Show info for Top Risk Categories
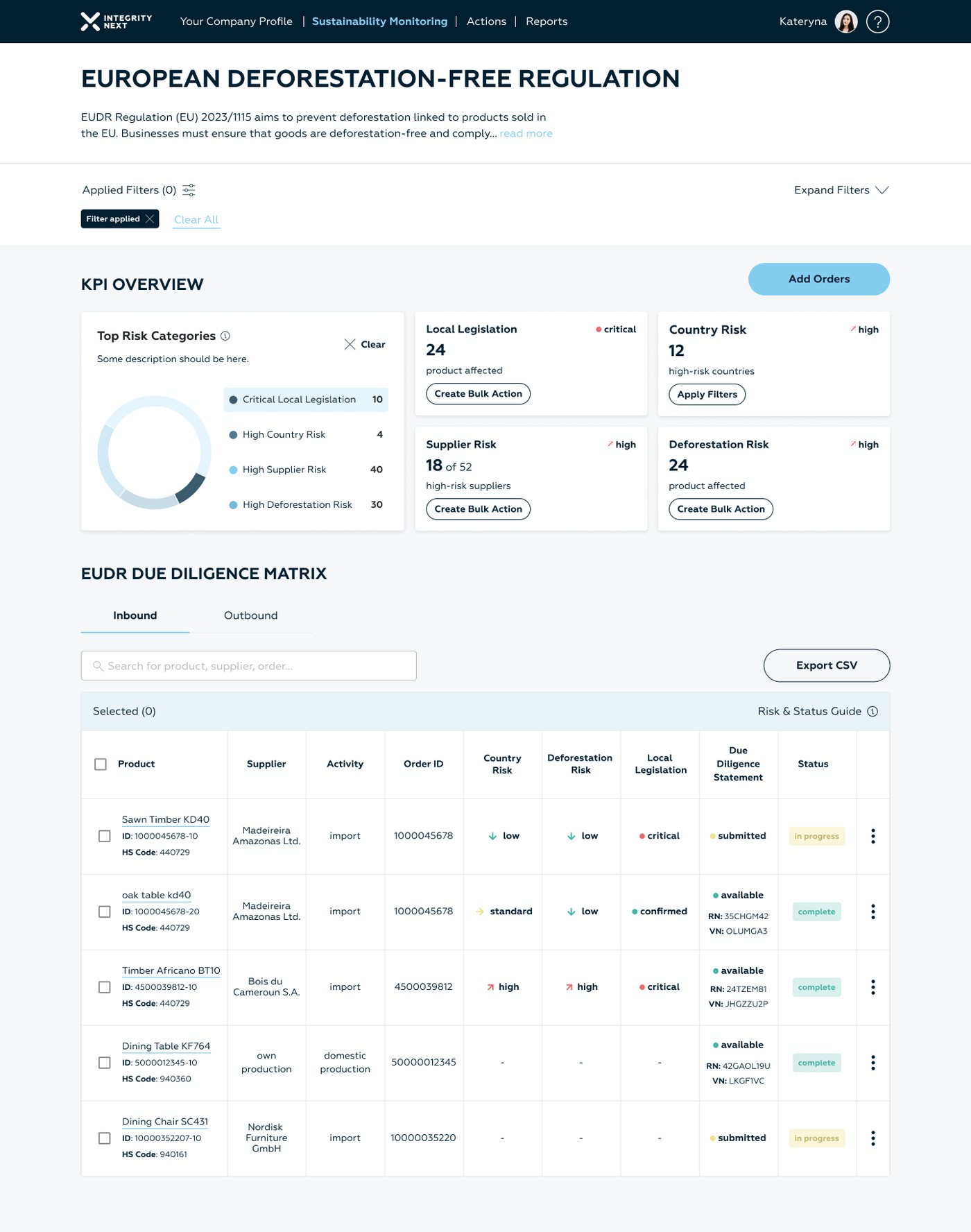This screenshot has width=971, height=1232. pyautogui.click(x=225, y=336)
